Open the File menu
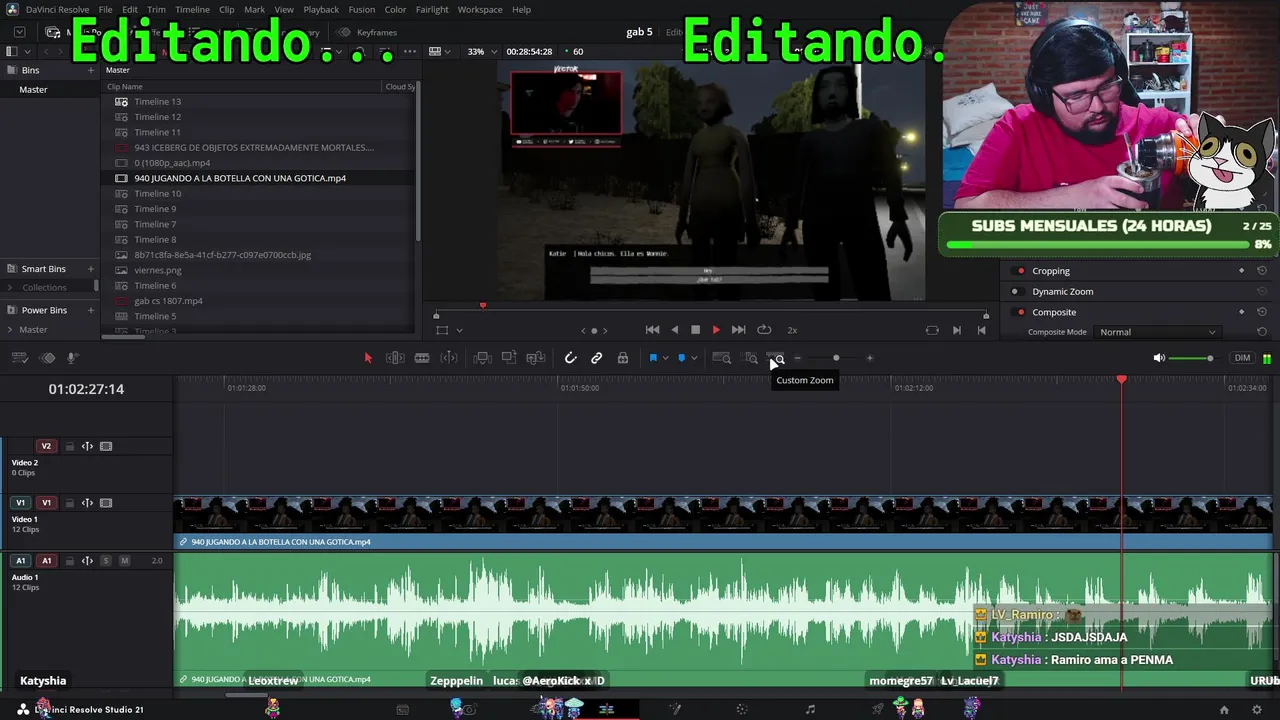The image size is (1280, 720). [105, 10]
